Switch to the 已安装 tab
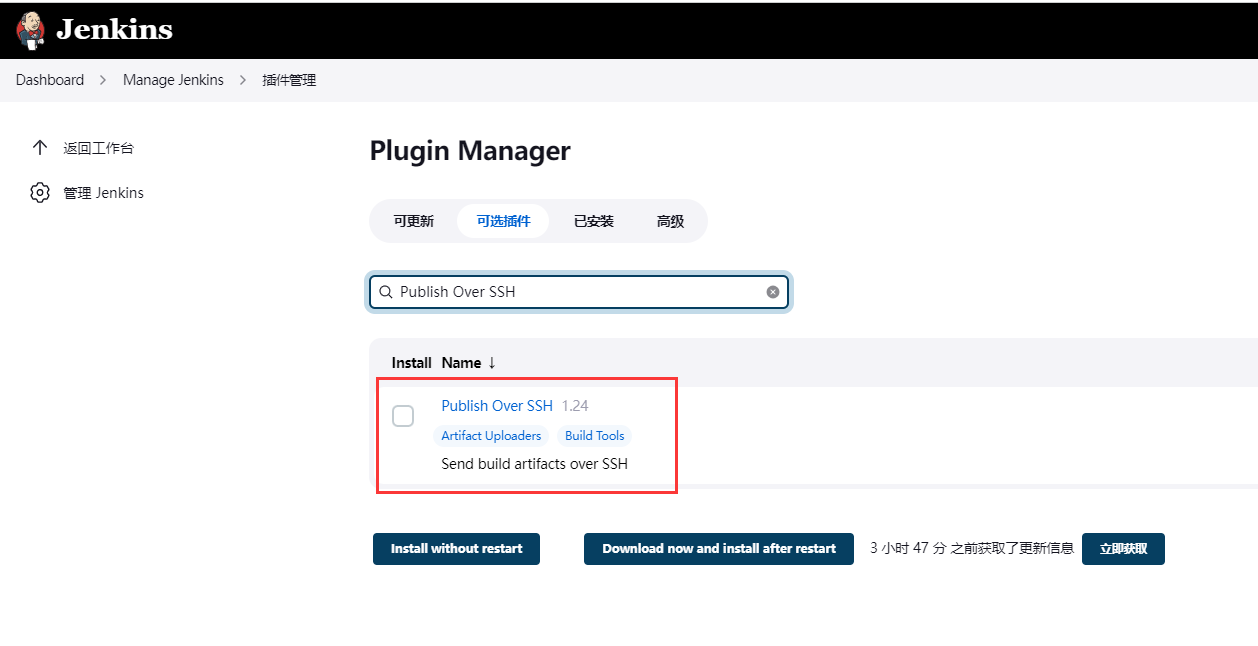The image size is (1258, 646). 594,221
